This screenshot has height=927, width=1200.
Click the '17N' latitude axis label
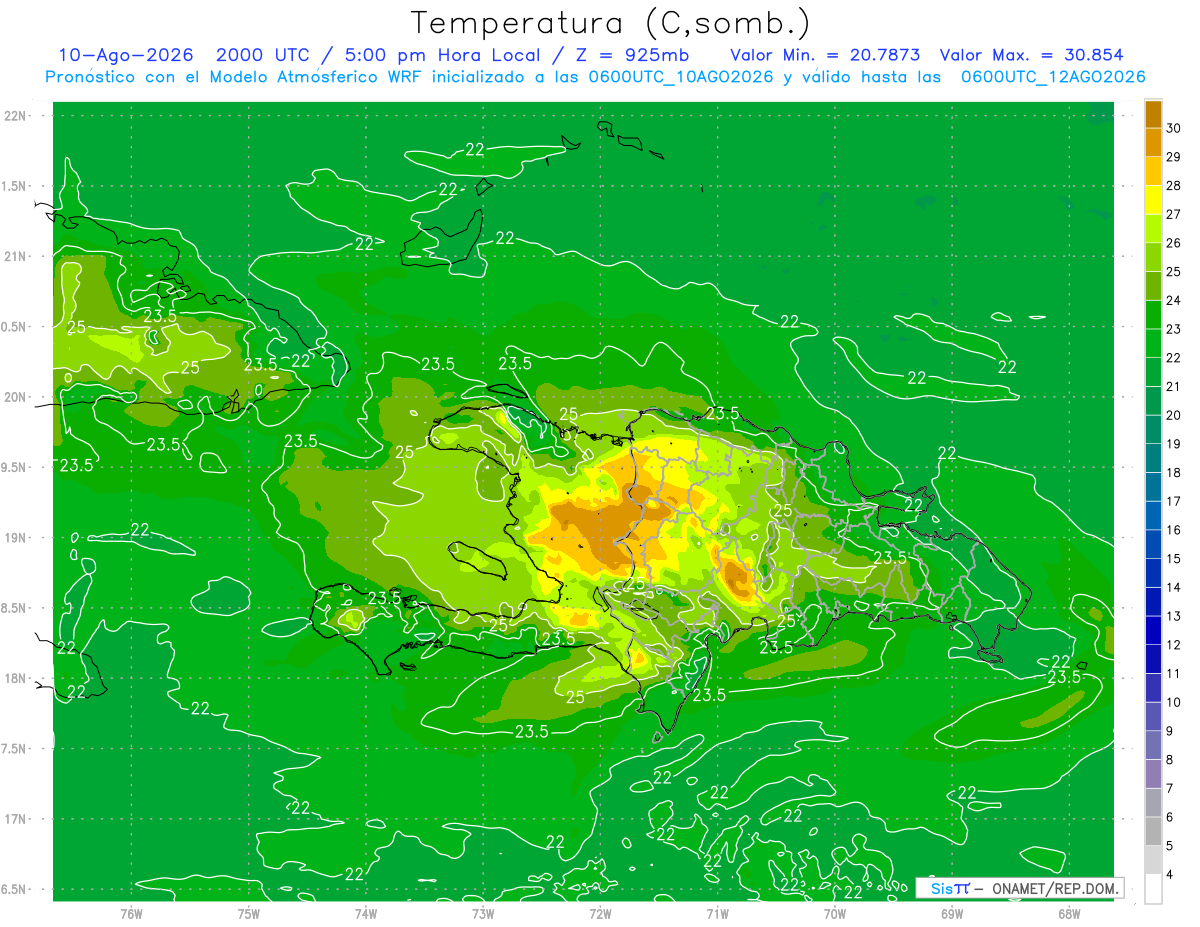(14, 819)
